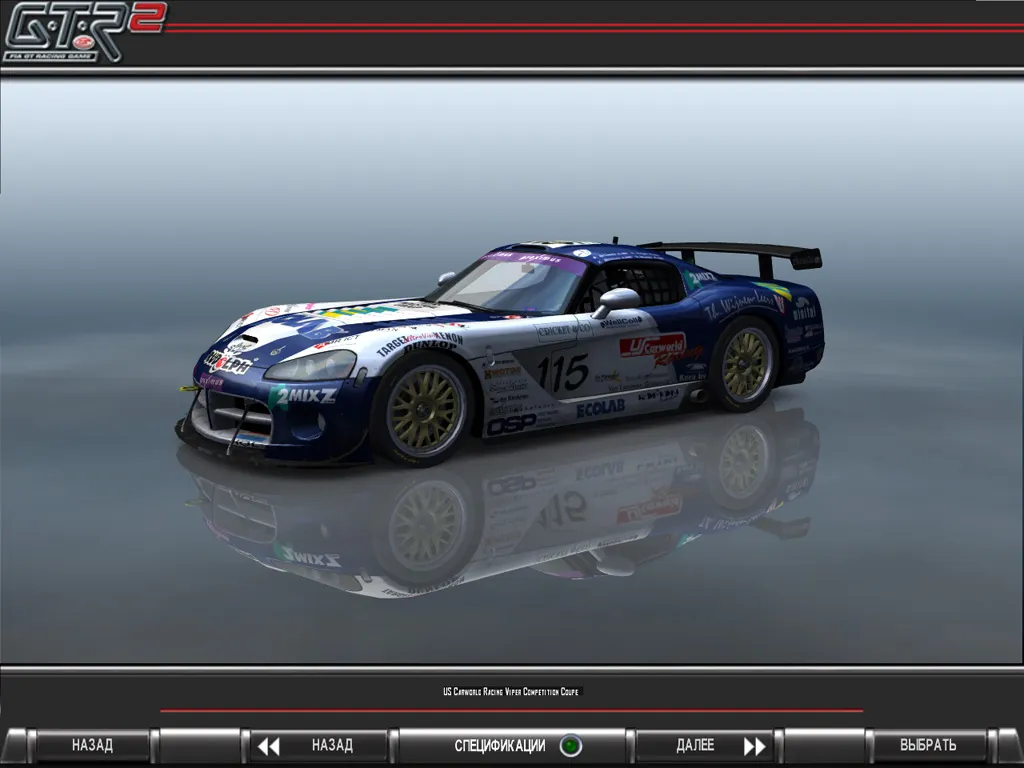This screenshot has height=768, width=1024.
Task: Choose this car with ВЫБРАТЬ
Action: [927, 745]
